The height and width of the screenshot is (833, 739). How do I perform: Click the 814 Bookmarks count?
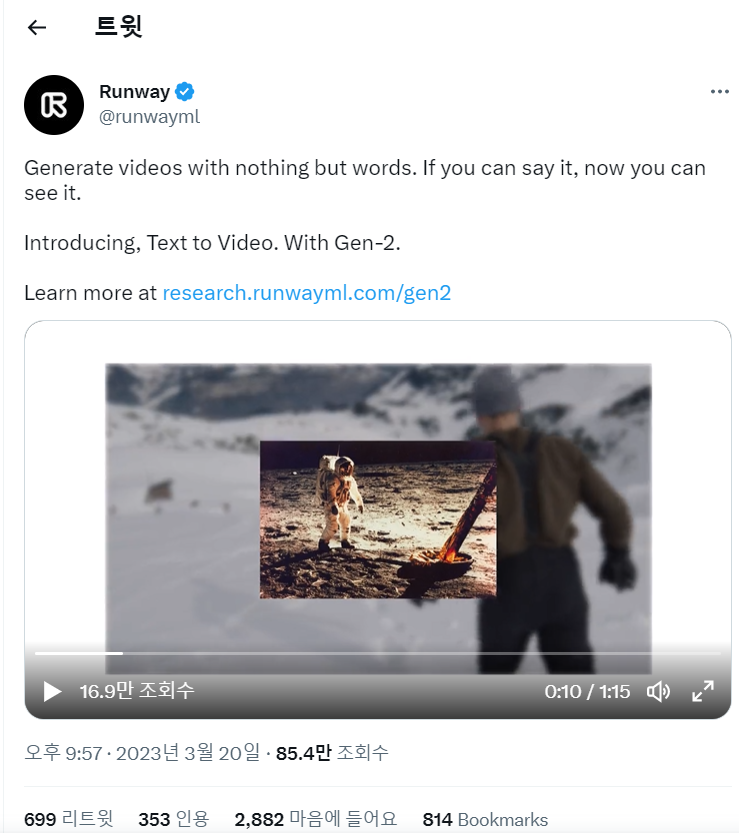click(x=485, y=819)
